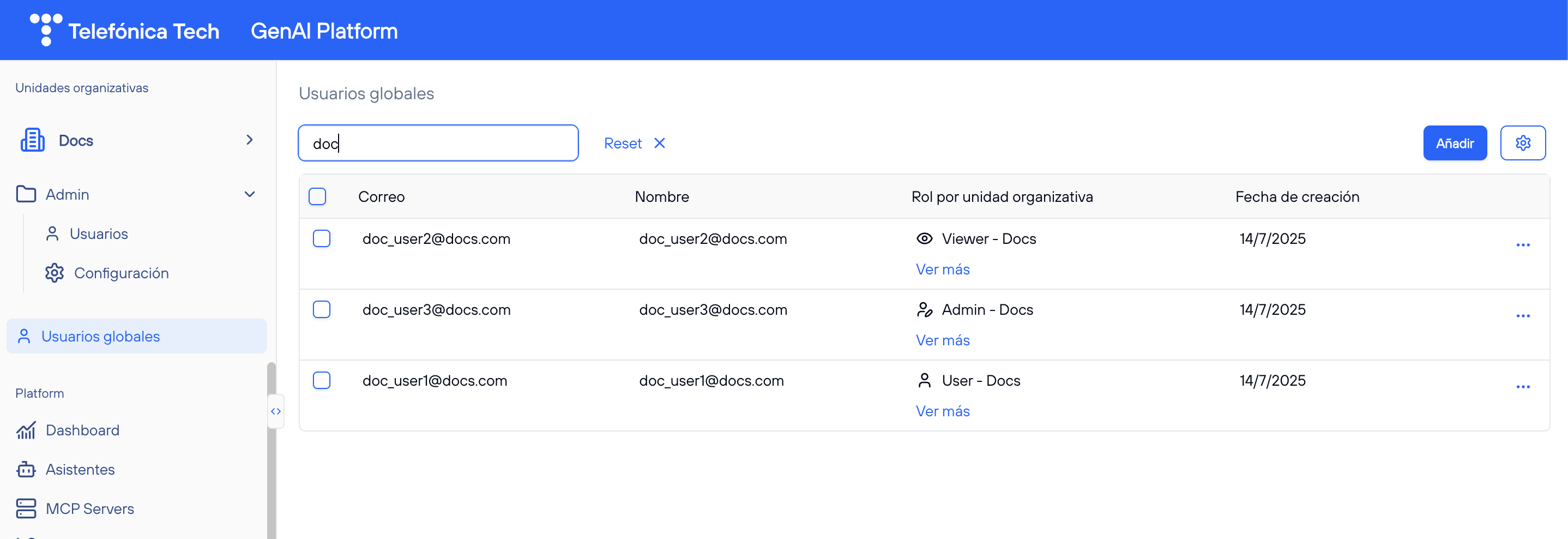
Task: Click the sidebar collapse handle icon
Action: coord(276,411)
